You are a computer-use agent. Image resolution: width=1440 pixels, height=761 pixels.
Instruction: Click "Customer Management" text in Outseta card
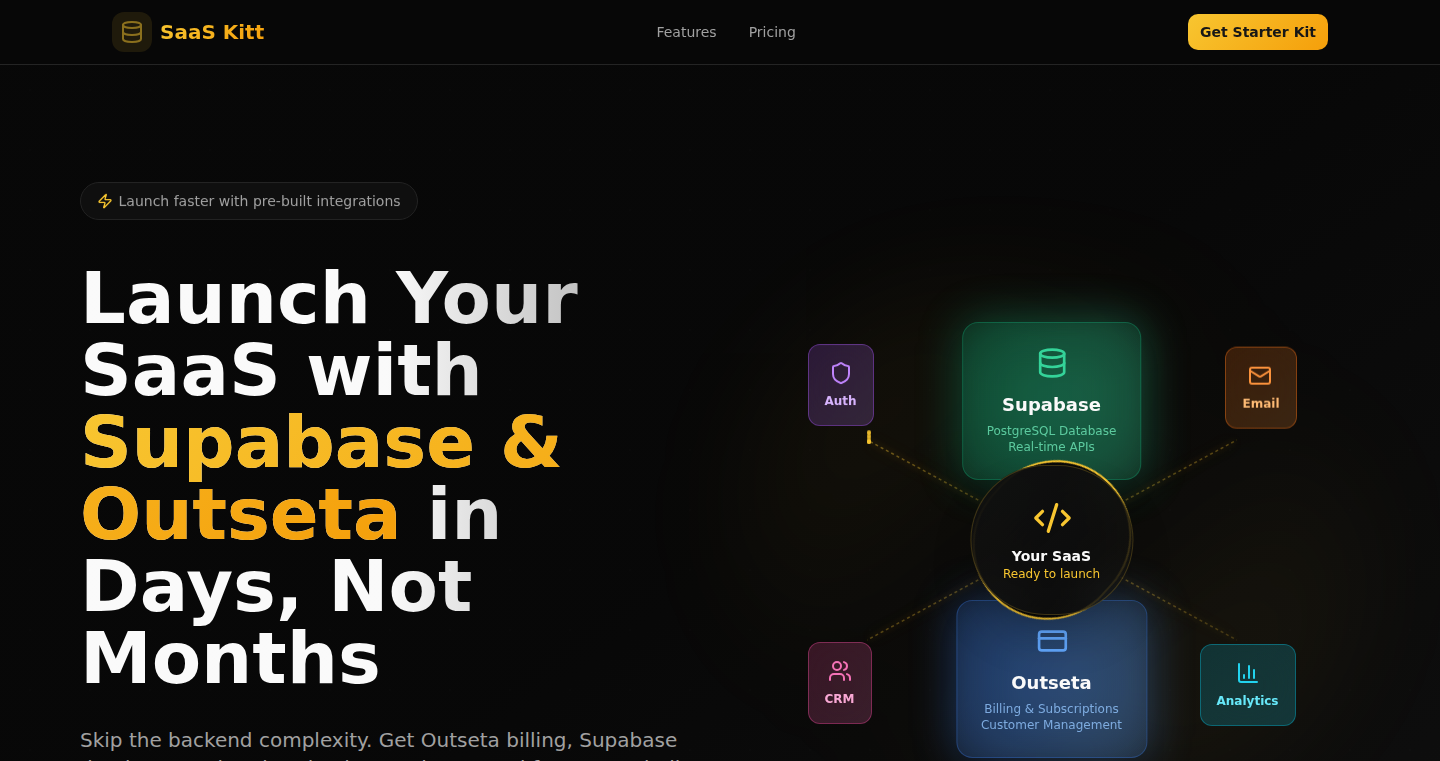coord(1051,725)
